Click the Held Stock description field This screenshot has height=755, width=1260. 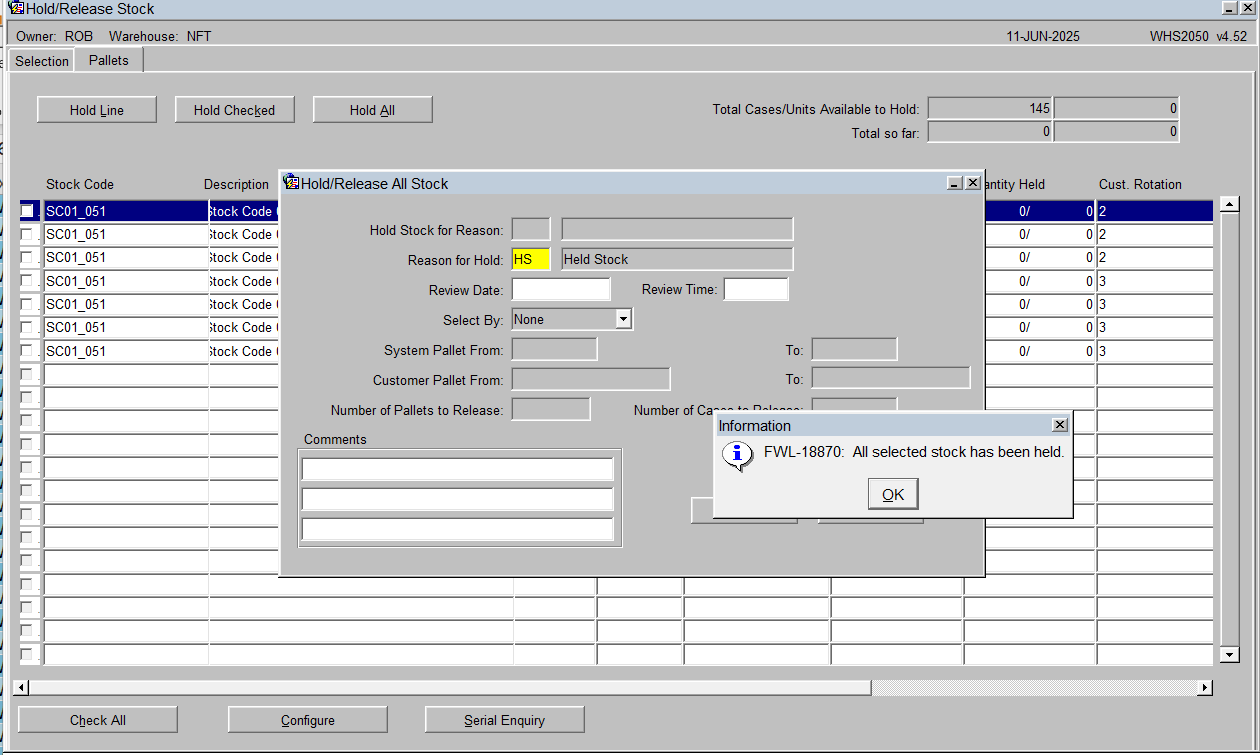677,259
